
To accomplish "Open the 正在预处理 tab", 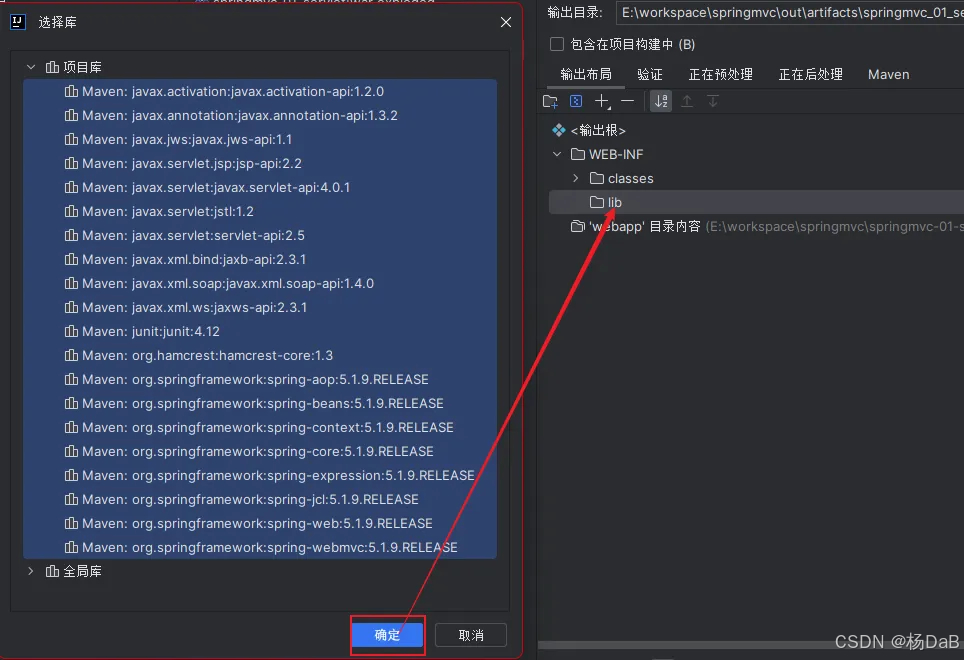I will tap(721, 74).
